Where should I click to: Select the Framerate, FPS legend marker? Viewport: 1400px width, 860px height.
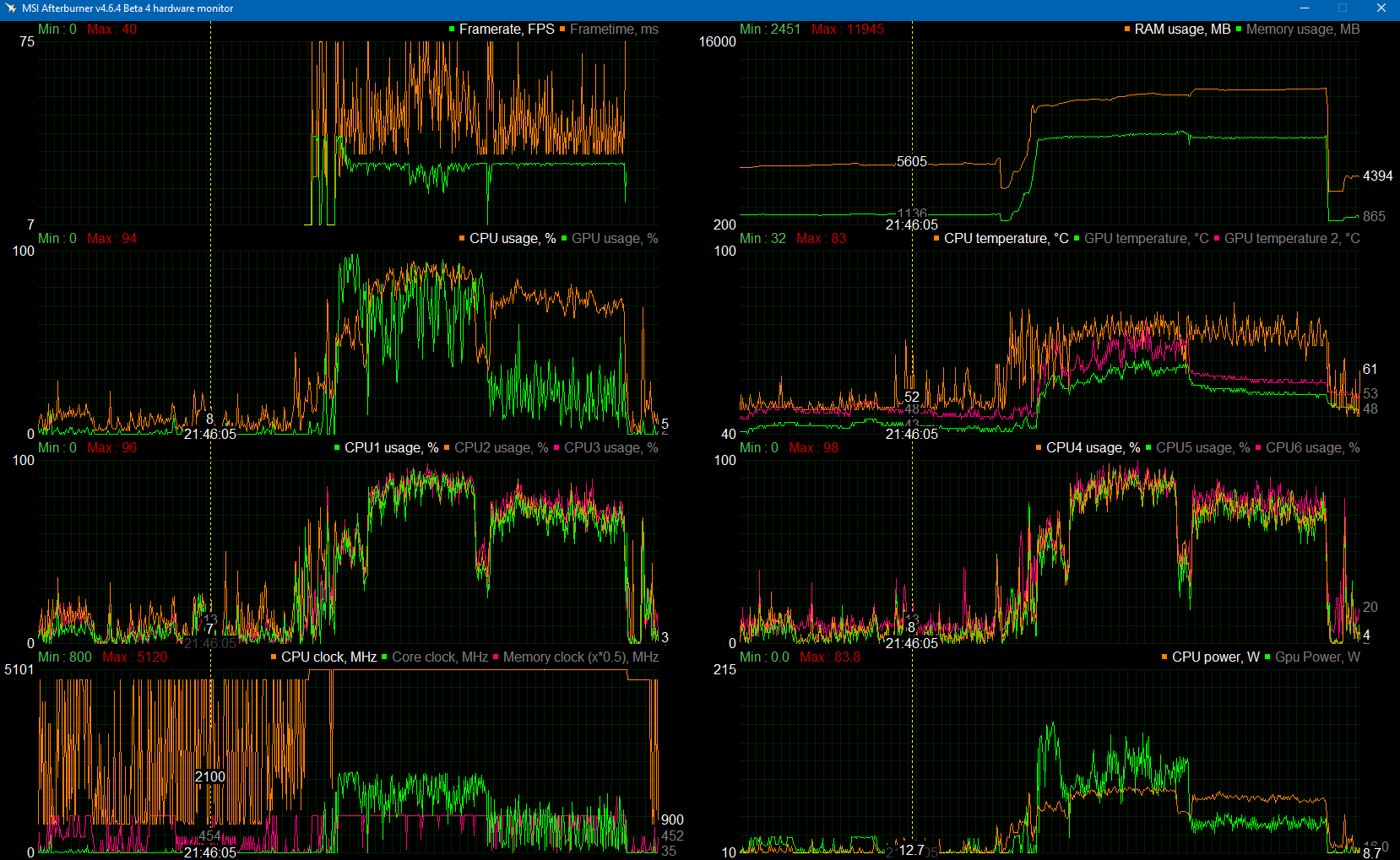[453, 28]
